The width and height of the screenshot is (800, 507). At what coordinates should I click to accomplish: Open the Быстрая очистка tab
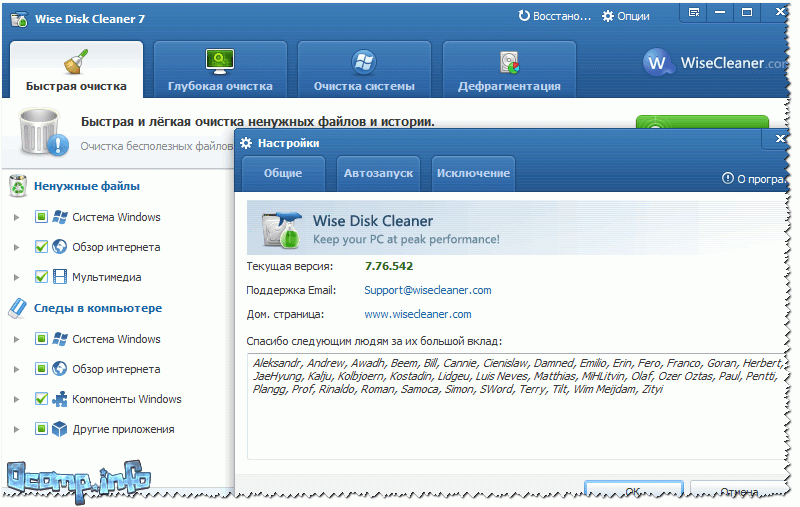tap(76, 69)
